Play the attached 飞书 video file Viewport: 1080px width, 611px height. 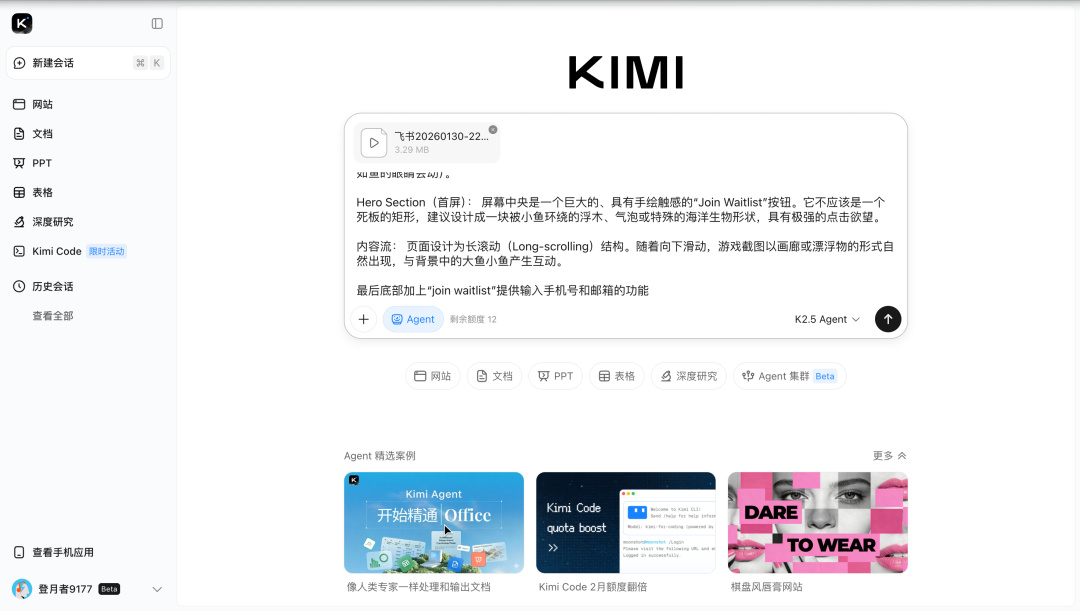point(374,143)
